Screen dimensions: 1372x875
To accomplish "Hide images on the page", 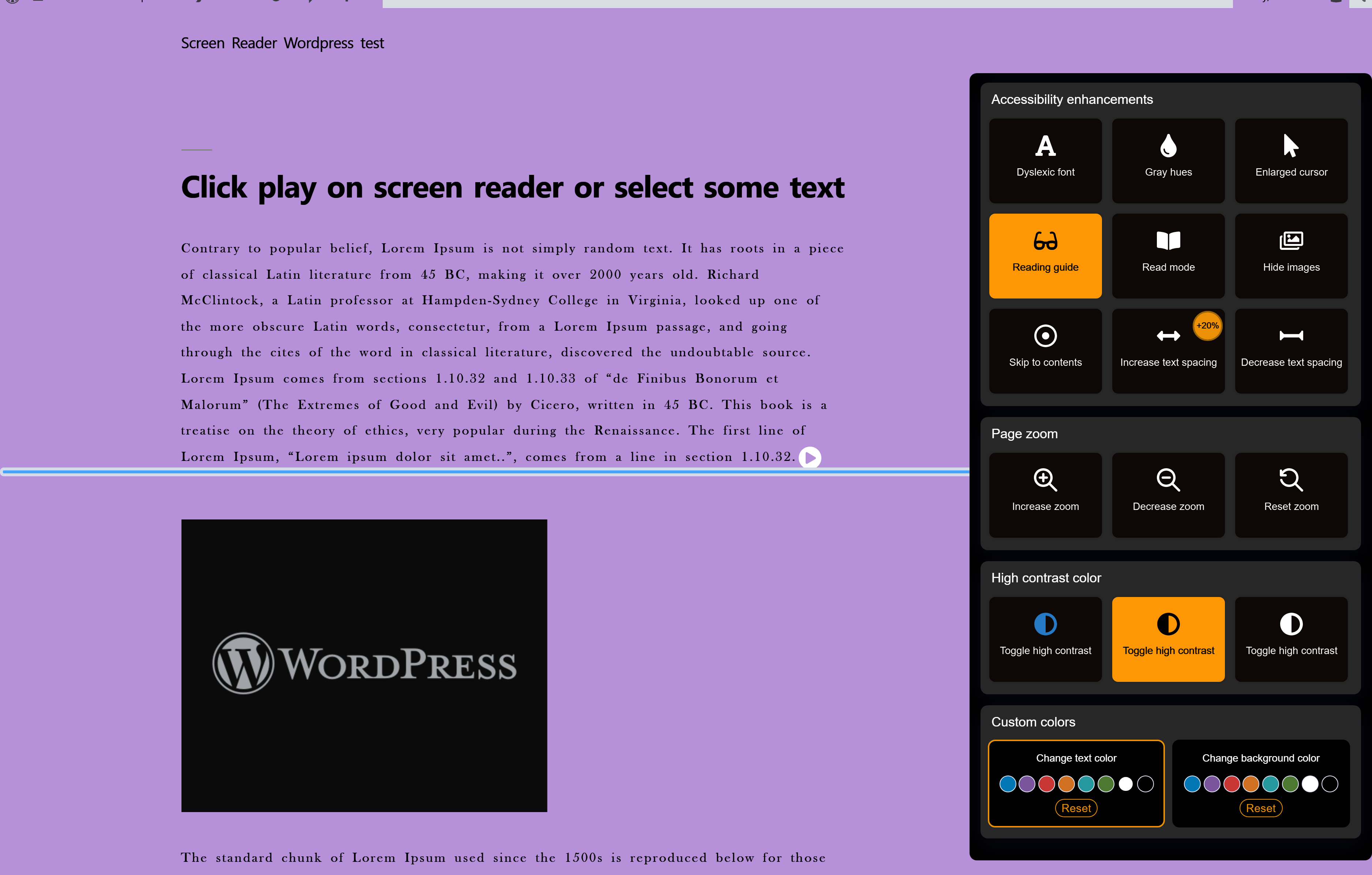I will 1290,255.
